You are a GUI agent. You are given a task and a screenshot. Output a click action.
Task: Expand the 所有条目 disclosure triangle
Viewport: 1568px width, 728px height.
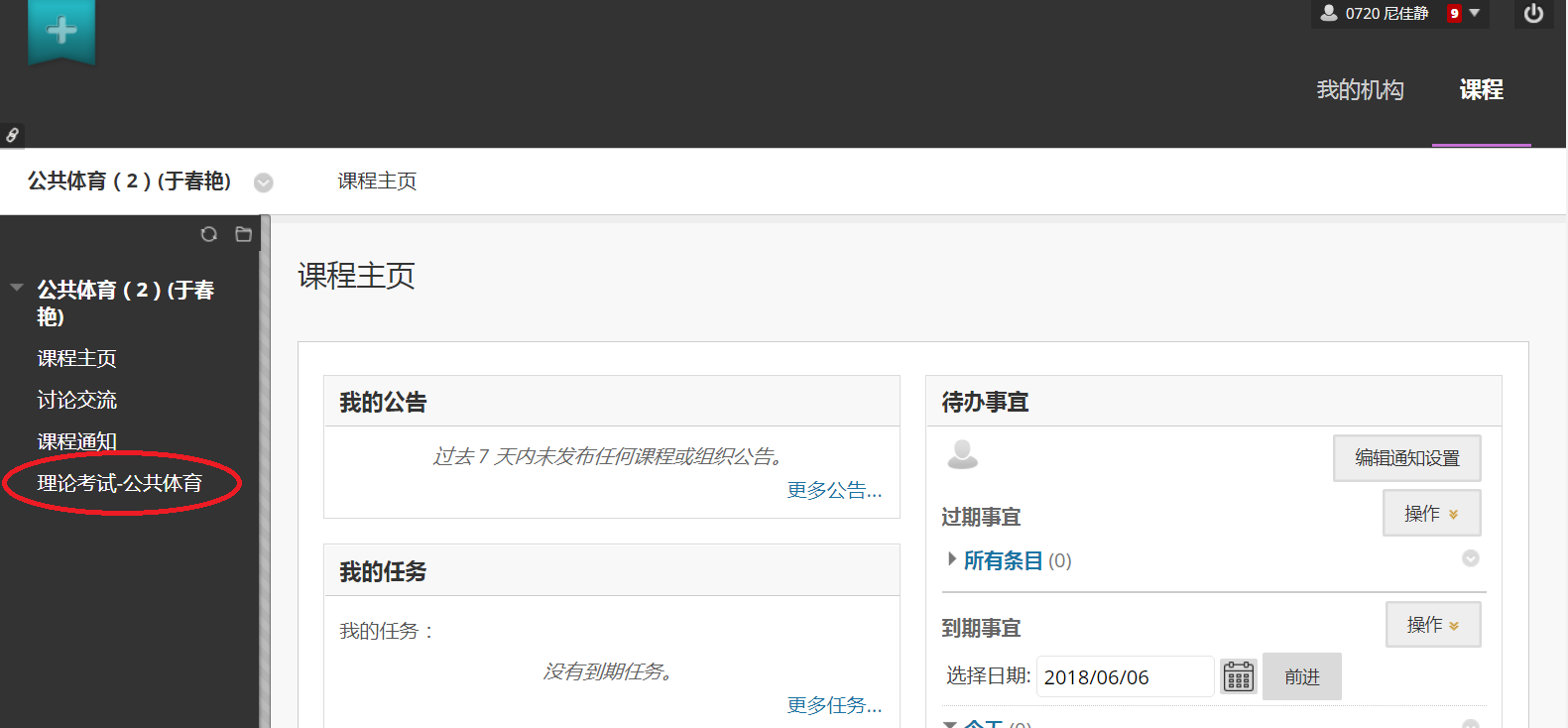pyautogui.click(x=952, y=559)
